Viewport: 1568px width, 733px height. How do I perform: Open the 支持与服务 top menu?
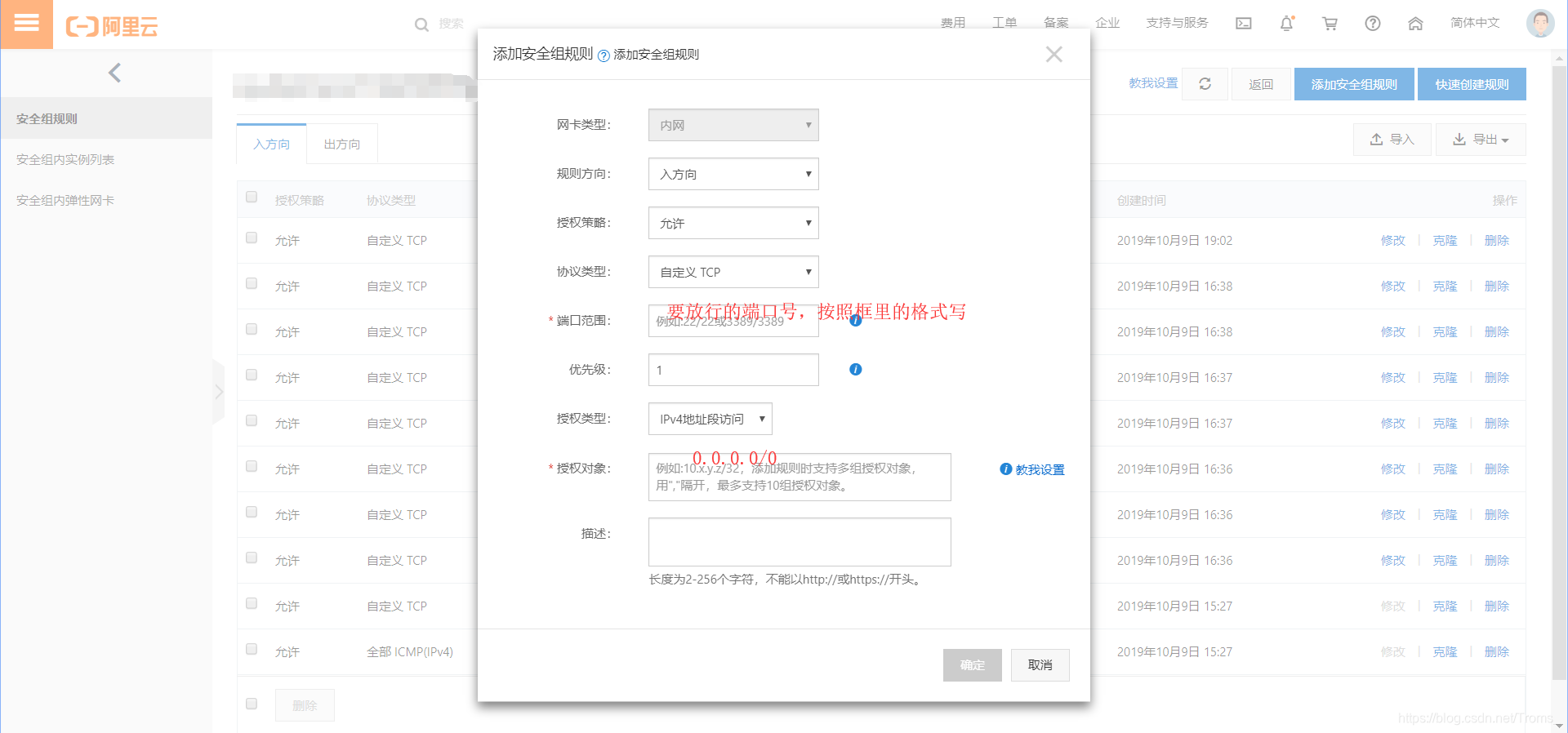click(1177, 23)
